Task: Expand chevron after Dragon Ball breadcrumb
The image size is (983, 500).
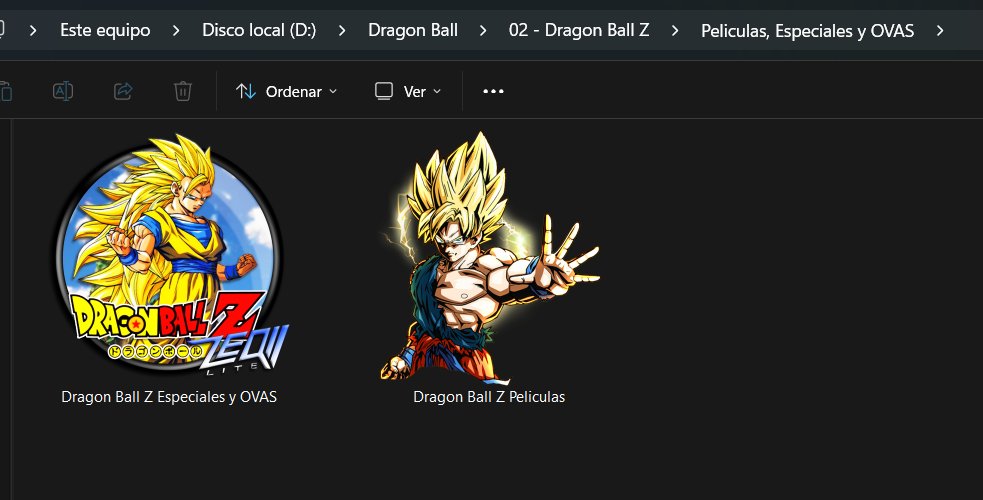Action: coord(483,30)
